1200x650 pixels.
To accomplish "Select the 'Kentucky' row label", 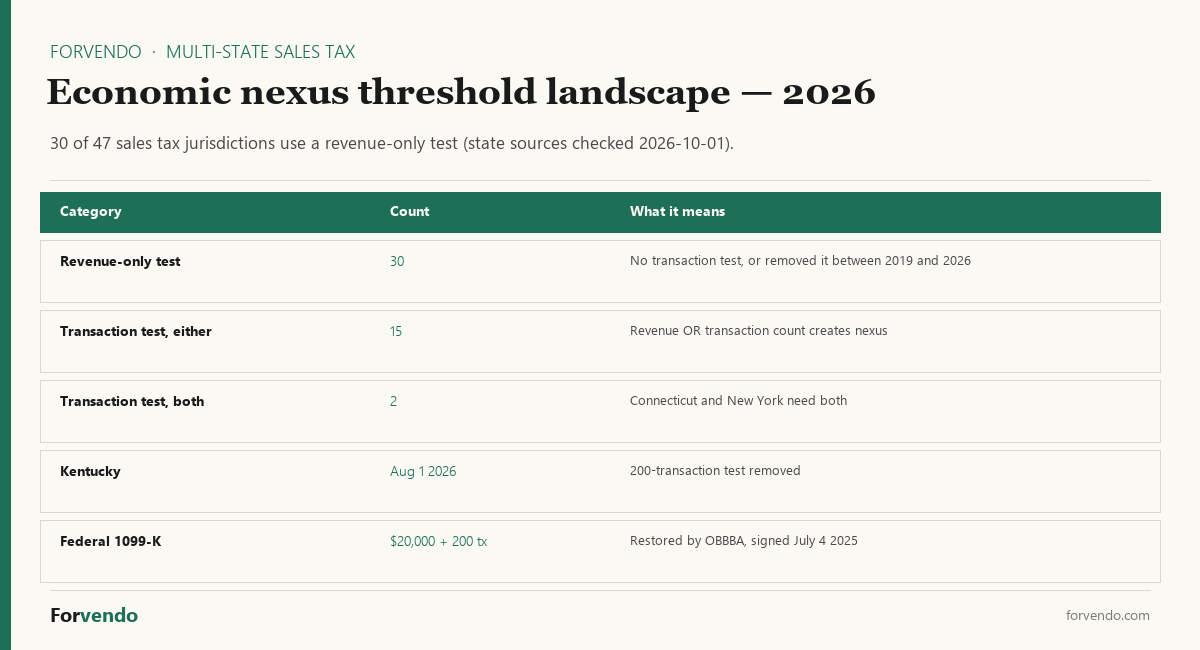I will pyautogui.click(x=90, y=471).
